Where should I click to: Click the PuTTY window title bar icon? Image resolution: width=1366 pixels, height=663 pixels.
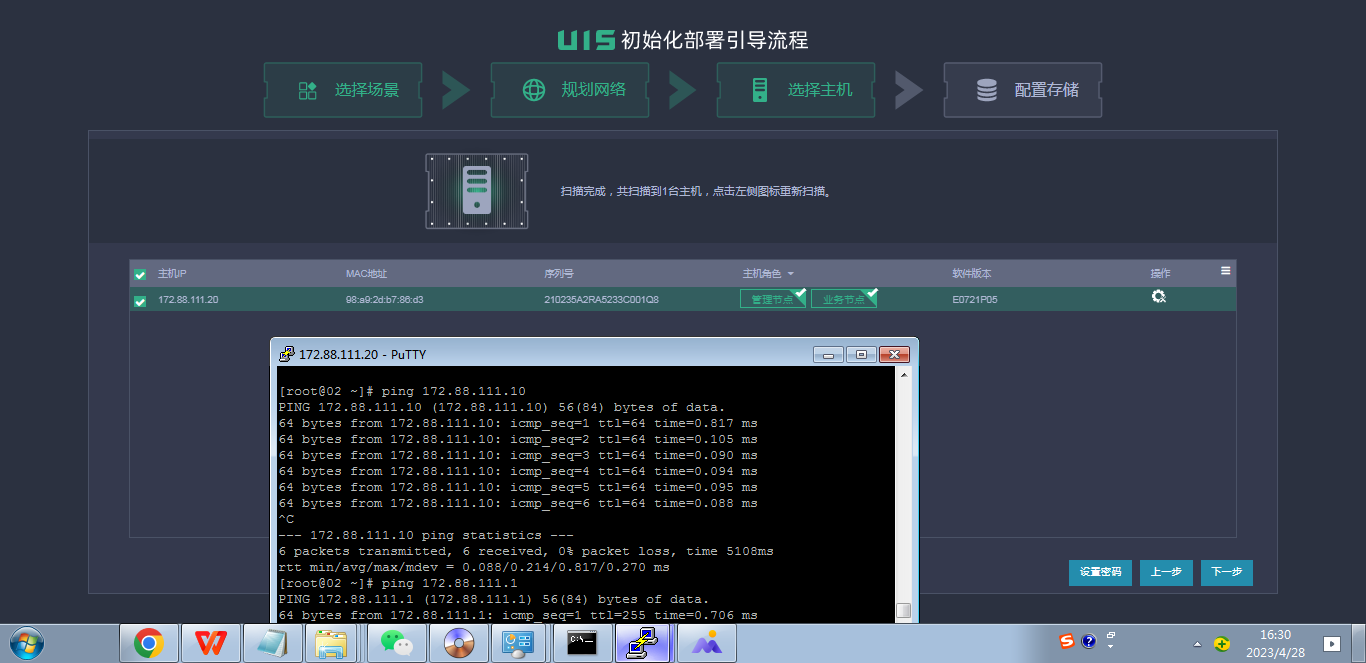(x=287, y=354)
